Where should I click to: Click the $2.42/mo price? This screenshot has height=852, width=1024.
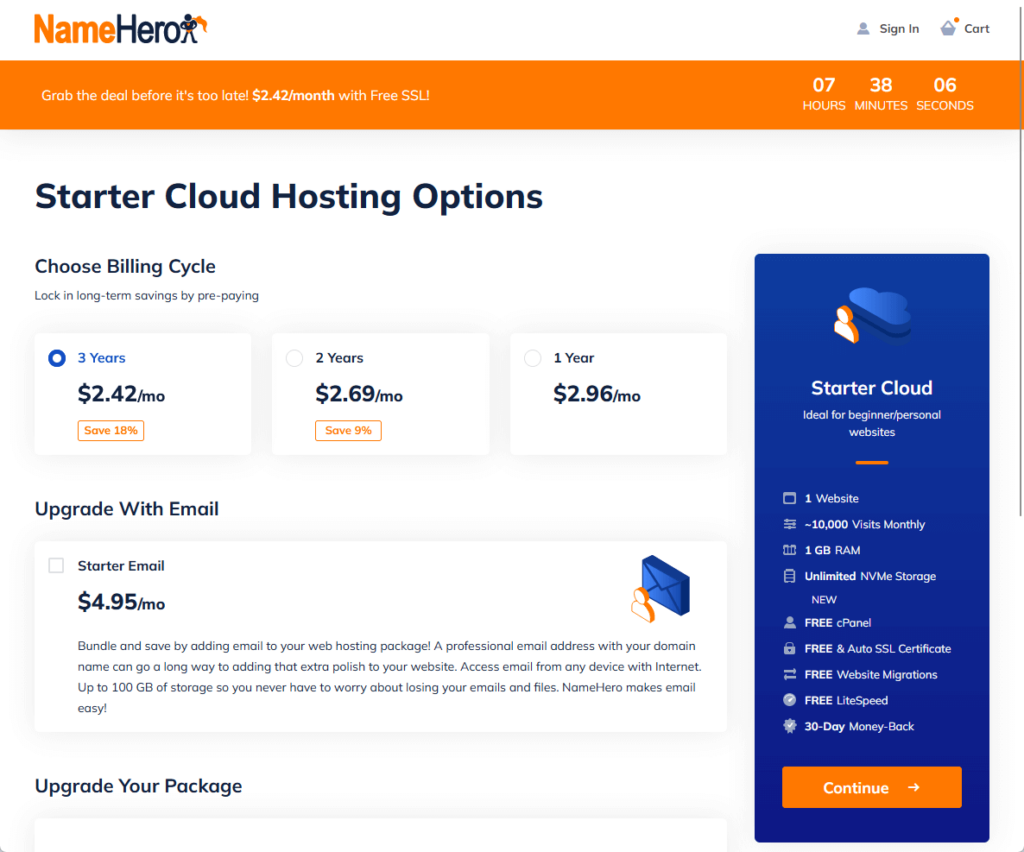coord(121,394)
